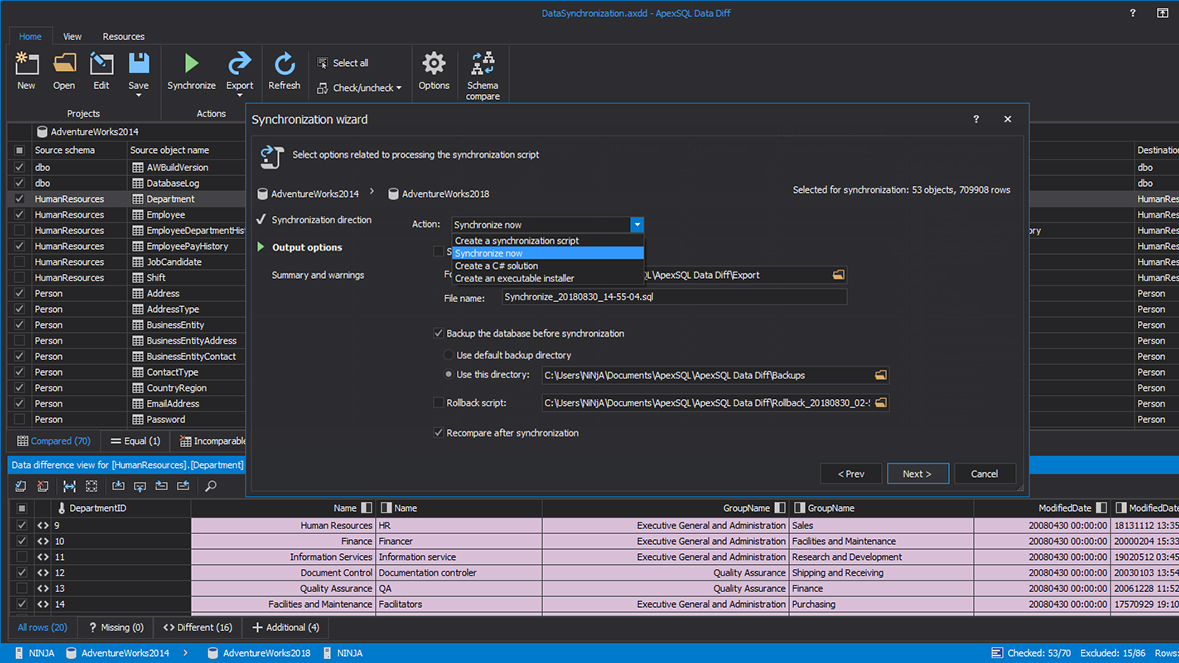Click the fit column width arrows icon
The image size is (1179, 663).
click(69, 486)
